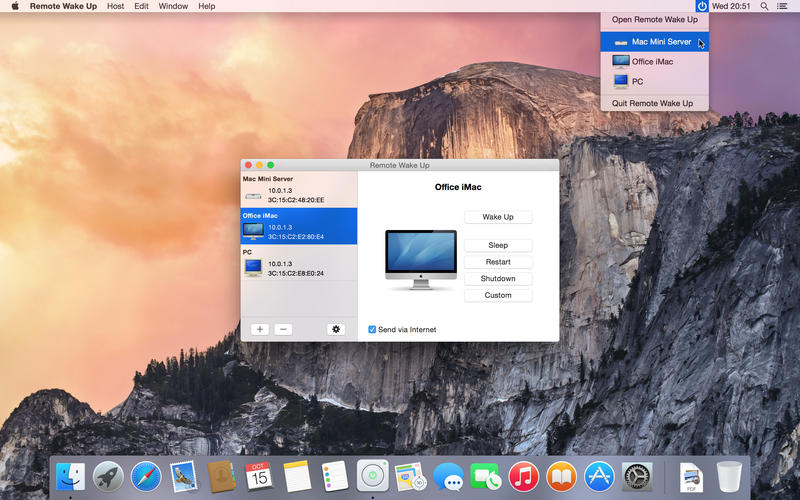This screenshot has width=800, height=500.
Task: Choose Office iMac from status menu dropdown
Action: click(x=651, y=62)
